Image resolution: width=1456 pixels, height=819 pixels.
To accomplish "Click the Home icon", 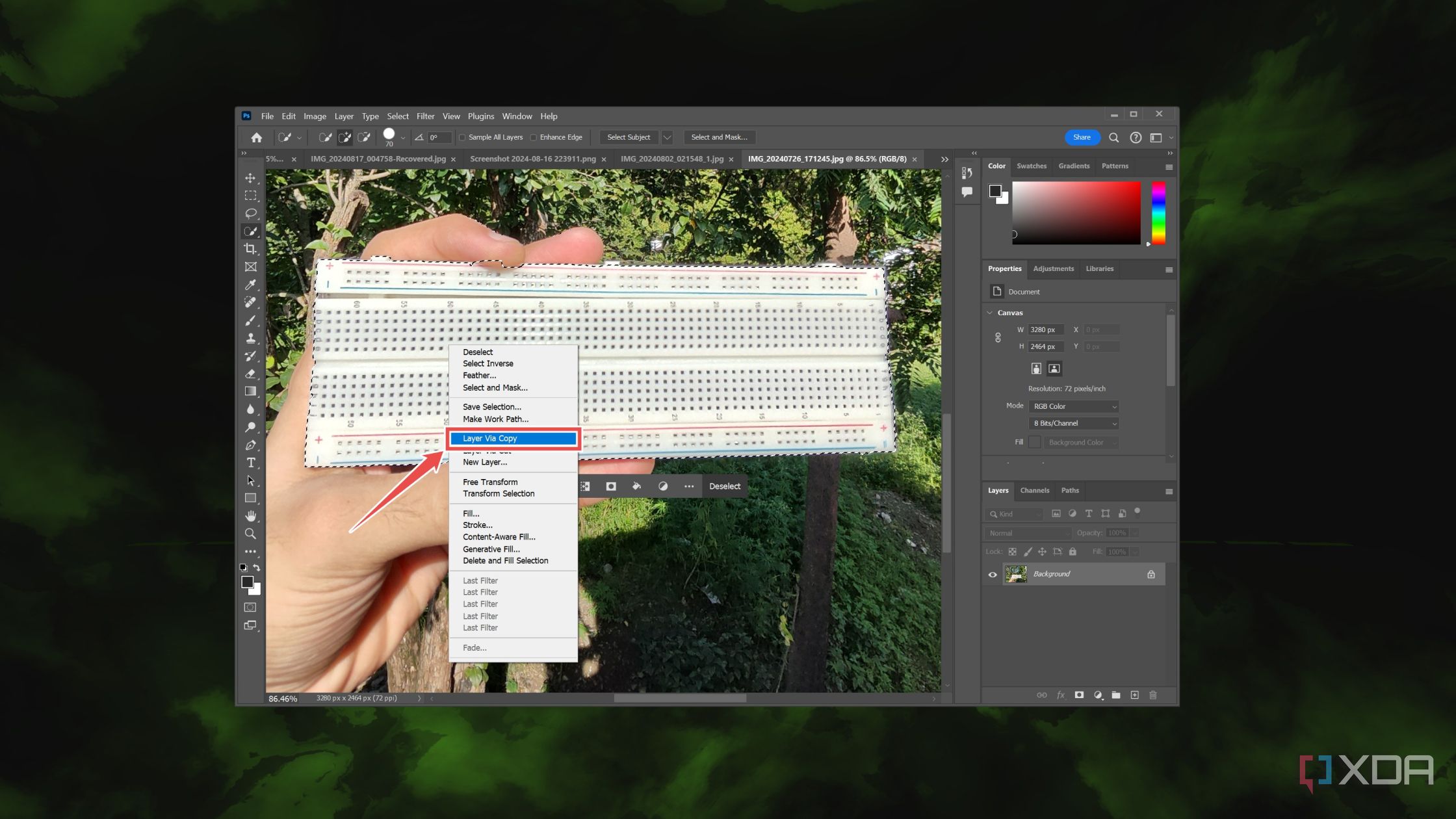I will [x=257, y=137].
